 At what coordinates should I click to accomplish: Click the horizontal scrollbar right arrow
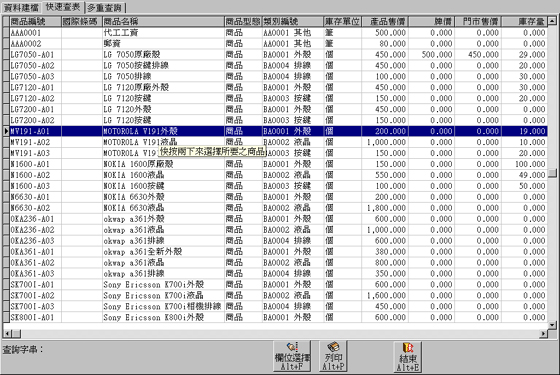543,334
